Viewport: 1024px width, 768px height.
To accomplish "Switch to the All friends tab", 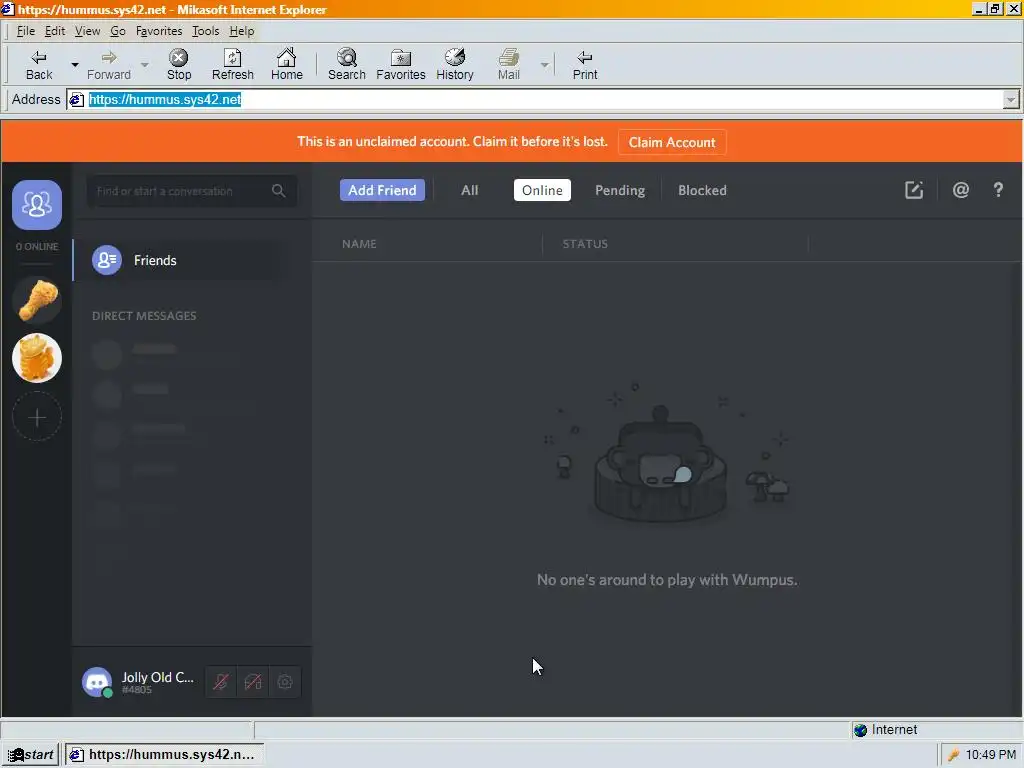I will tap(470, 190).
